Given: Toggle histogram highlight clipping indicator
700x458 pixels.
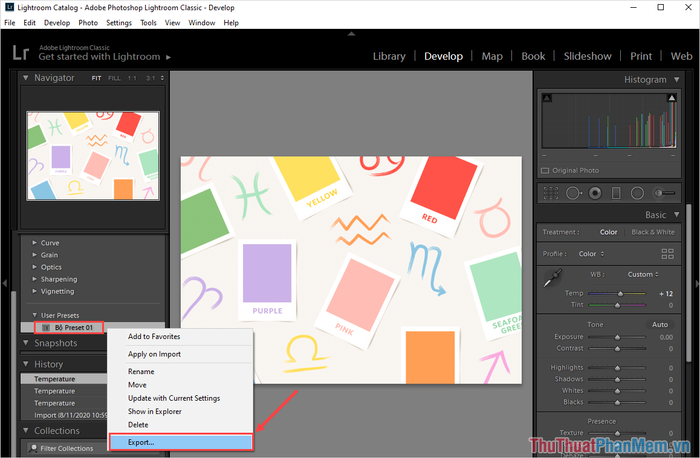Looking at the screenshot, I should 670,98.
